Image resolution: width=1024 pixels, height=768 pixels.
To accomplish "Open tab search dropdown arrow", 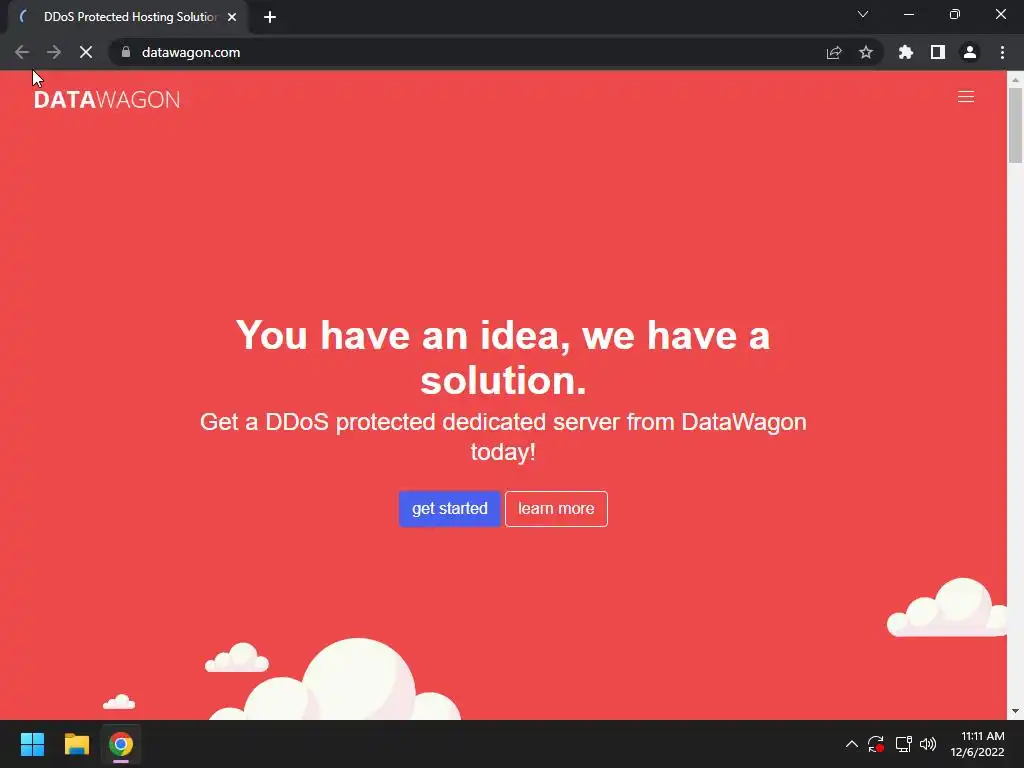I will coord(863,14).
